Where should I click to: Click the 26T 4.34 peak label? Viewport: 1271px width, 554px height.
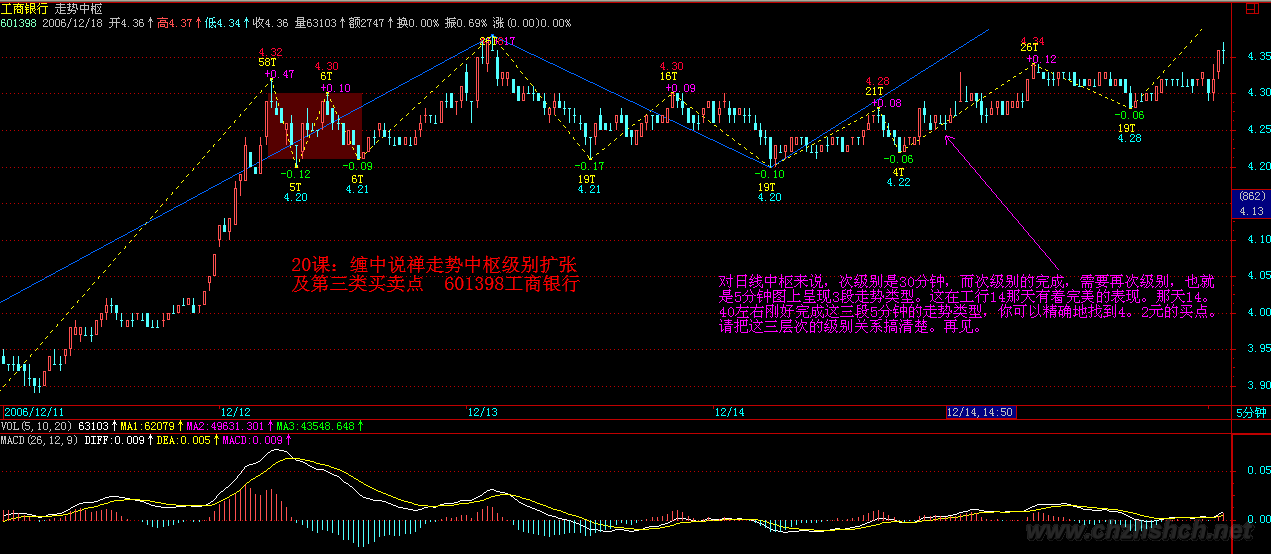tap(1032, 44)
